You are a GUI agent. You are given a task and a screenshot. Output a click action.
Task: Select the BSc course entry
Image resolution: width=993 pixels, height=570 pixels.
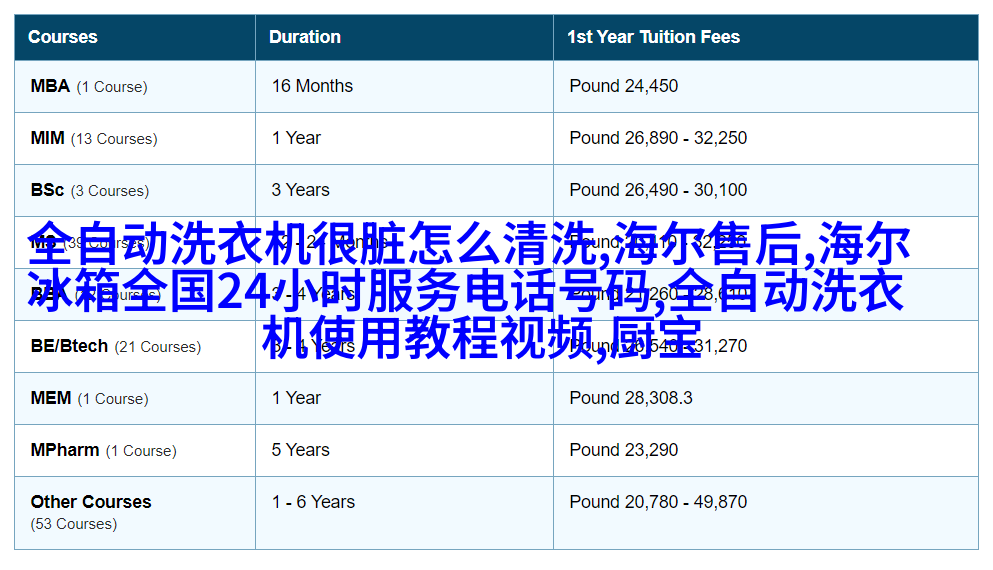pos(47,190)
